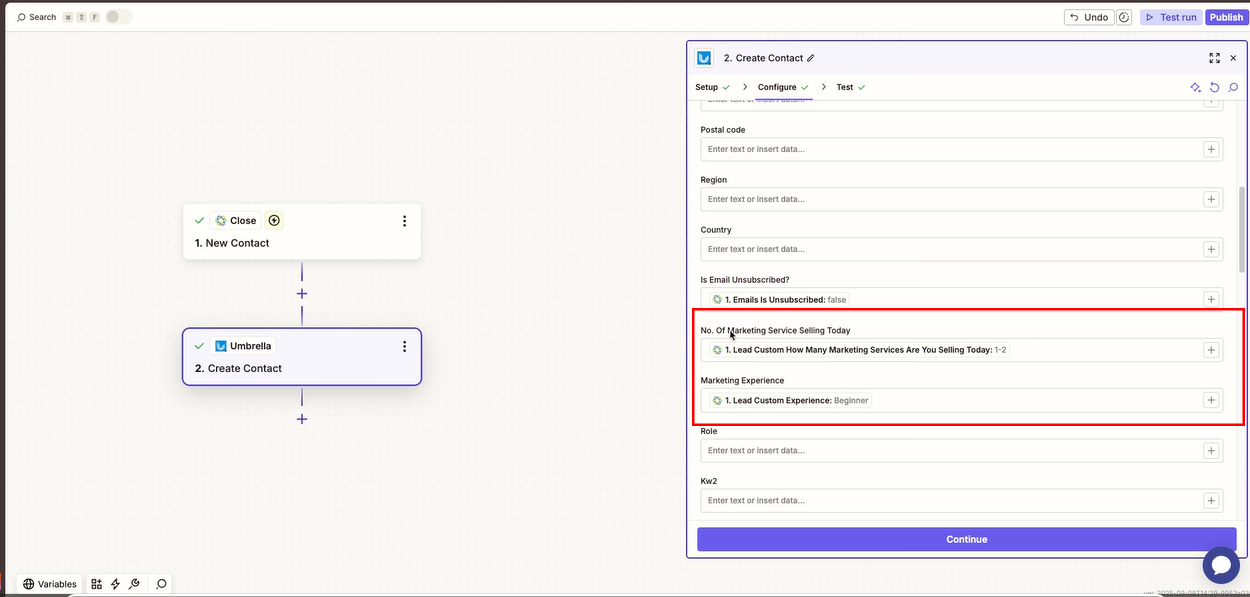
Task: Click plus in Is Email Unsubscribed field
Action: pyautogui.click(x=1210, y=299)
